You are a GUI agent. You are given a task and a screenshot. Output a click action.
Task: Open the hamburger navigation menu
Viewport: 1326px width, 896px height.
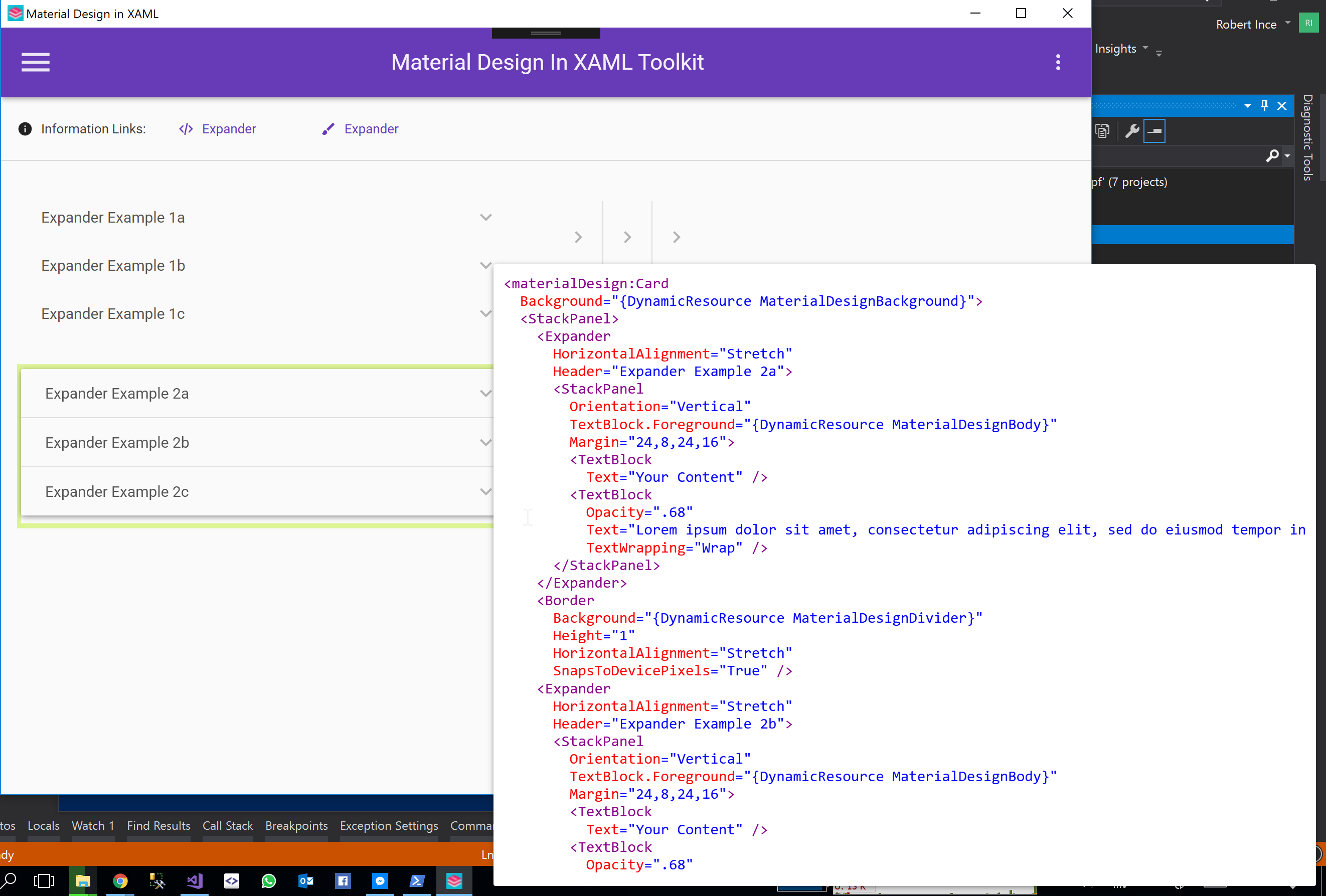tap(35, 62)
